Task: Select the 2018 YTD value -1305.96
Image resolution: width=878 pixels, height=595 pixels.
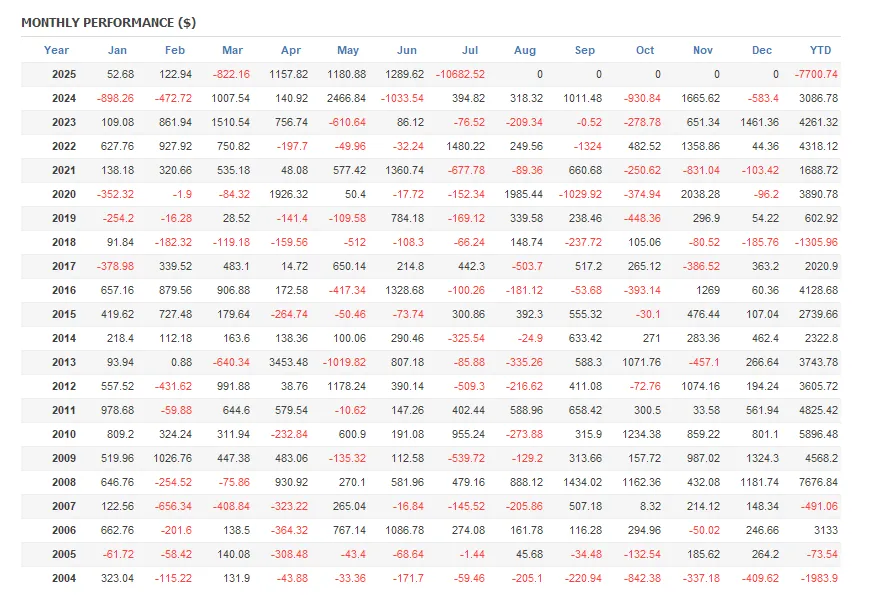Action: point(816,242)
